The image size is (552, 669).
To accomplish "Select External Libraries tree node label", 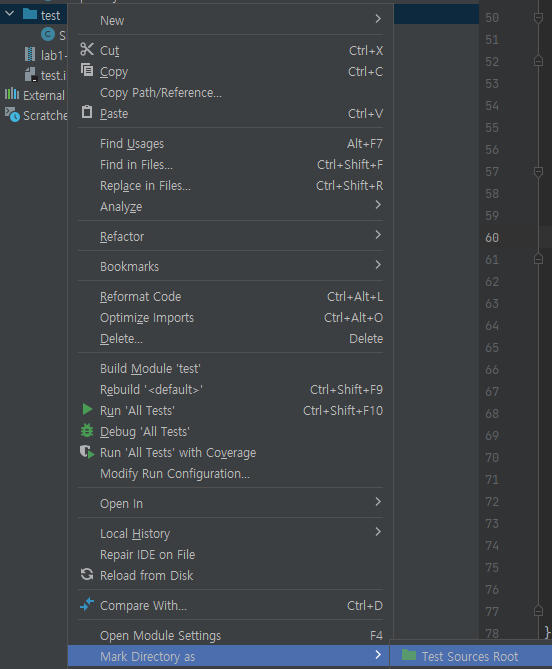I will [44, 96].
